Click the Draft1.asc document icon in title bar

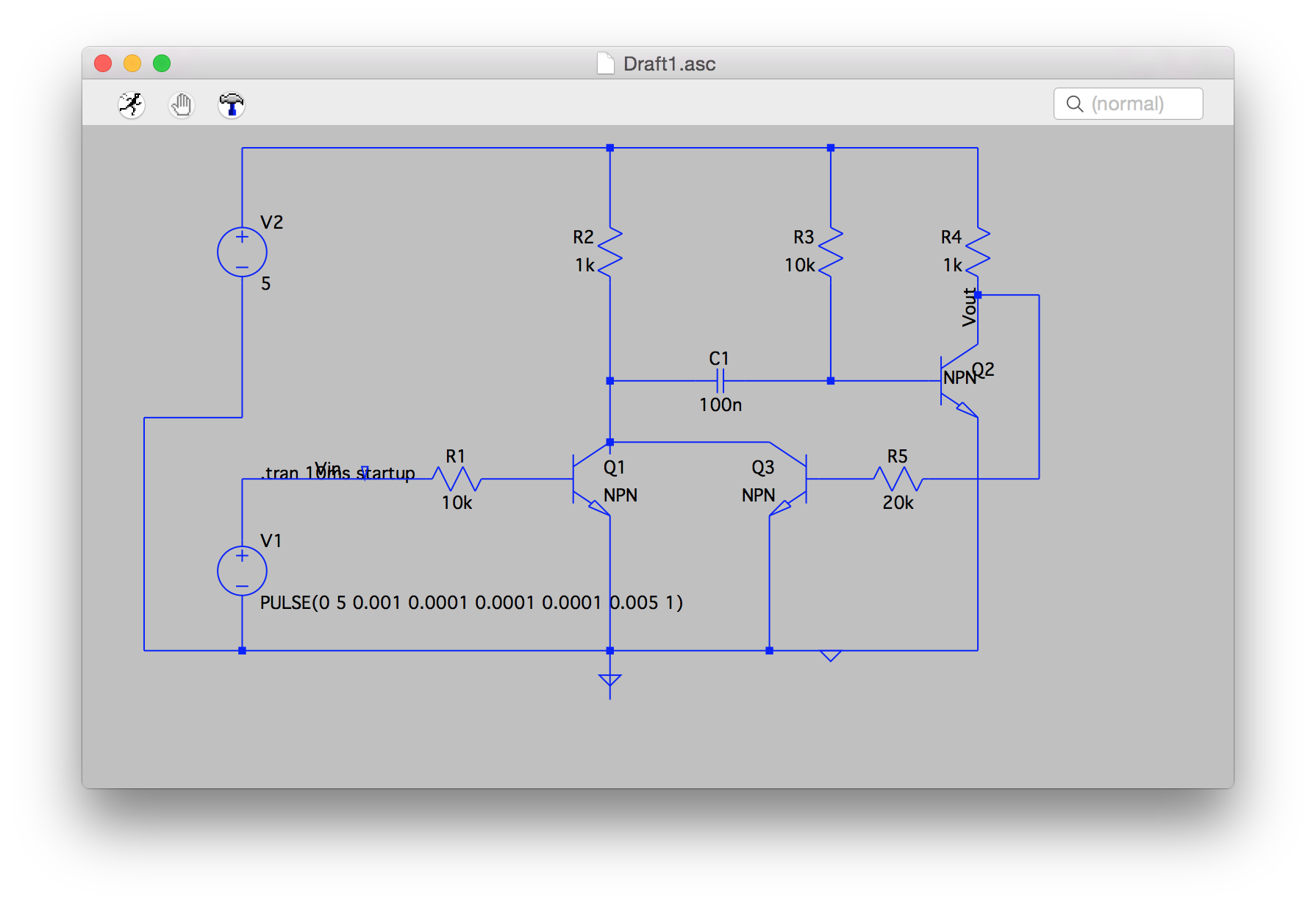[605, 64]
